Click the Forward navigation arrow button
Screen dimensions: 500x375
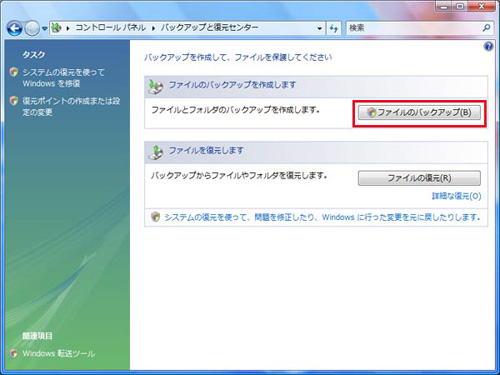pos(32,29)
